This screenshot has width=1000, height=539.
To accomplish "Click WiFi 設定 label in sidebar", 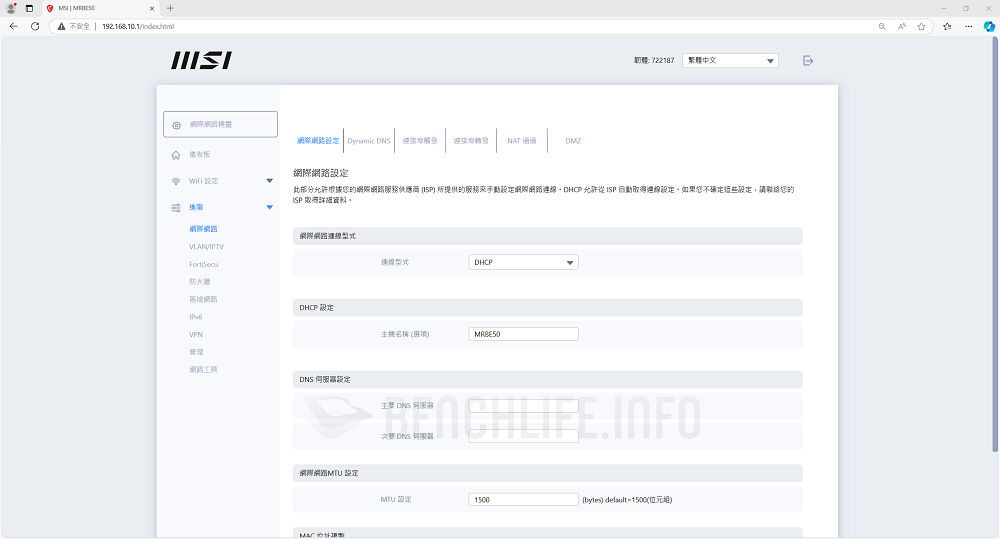I will coord(203,181).
